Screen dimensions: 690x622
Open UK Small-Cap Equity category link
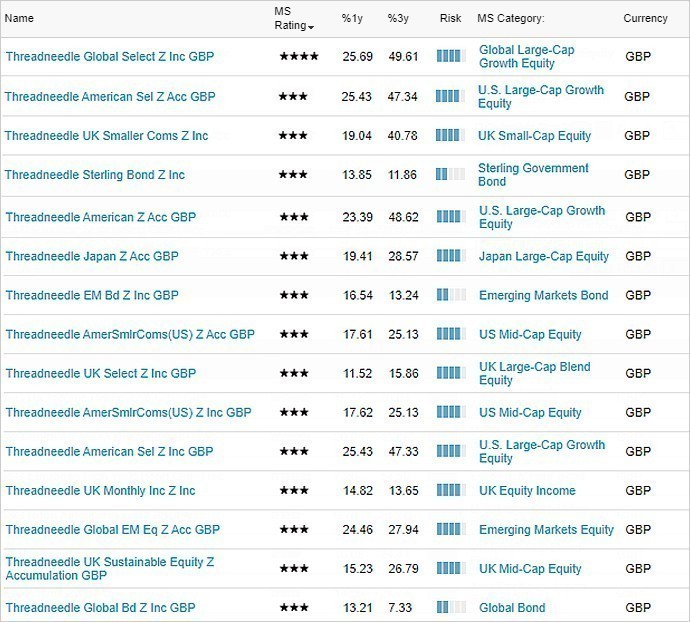click(x=534, y=136)
